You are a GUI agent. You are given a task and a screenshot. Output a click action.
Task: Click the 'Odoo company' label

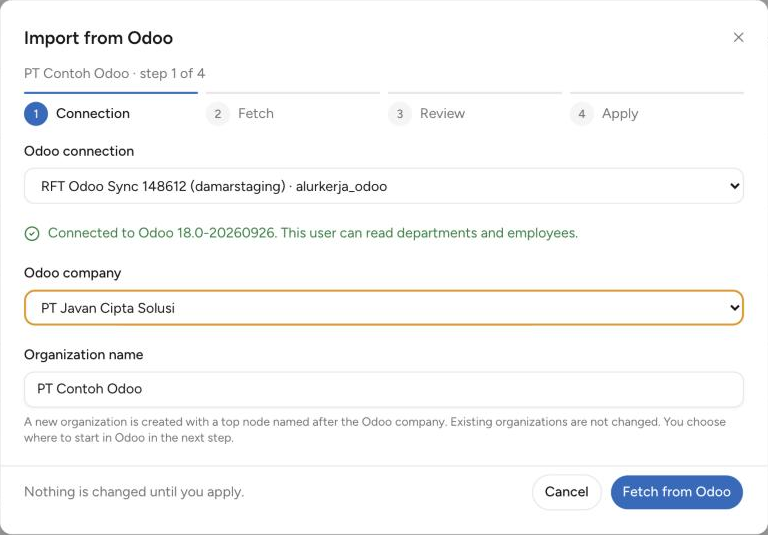tap(72, 273)
